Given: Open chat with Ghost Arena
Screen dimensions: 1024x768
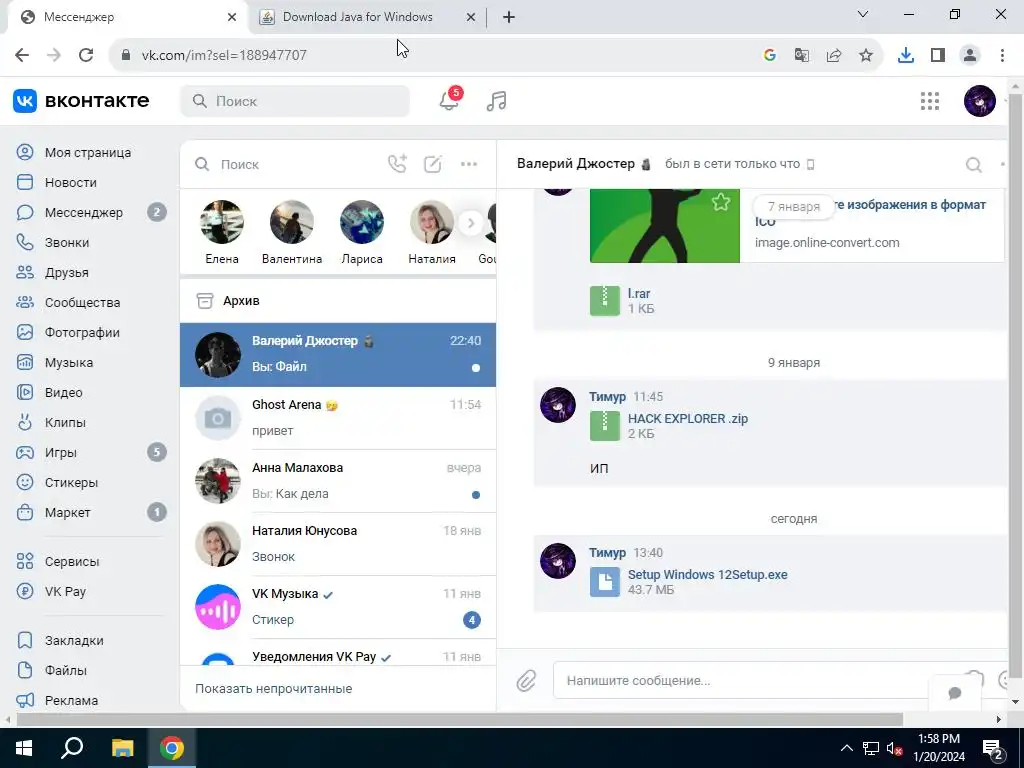Looking at the screenshot, I should pos(338,418).
